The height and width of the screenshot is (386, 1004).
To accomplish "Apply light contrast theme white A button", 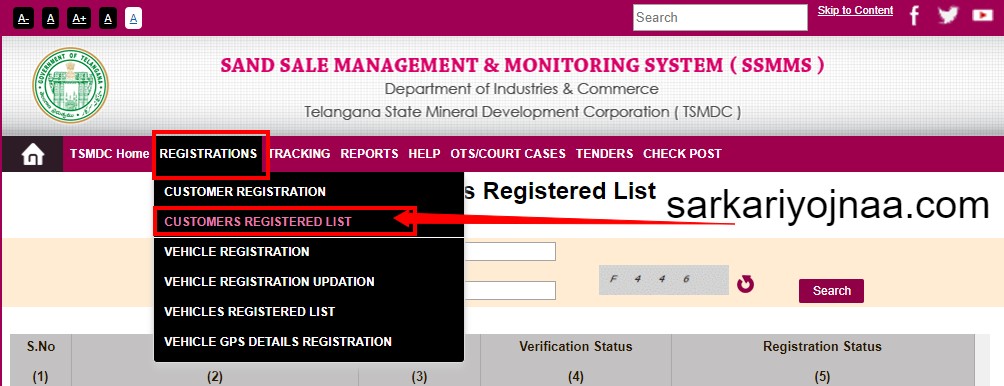I will pyautogui.click(x=133, y=19).
